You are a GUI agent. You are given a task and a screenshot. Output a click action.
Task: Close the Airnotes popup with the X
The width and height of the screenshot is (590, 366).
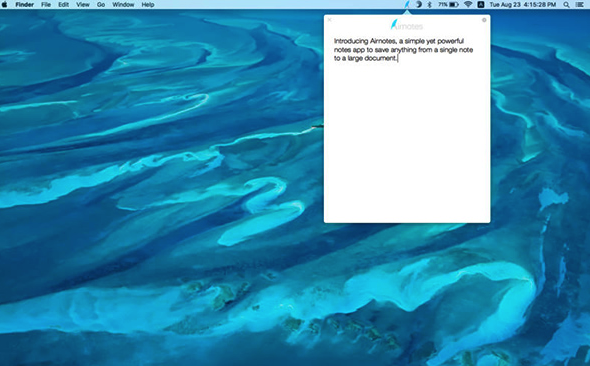coord(330,20)
